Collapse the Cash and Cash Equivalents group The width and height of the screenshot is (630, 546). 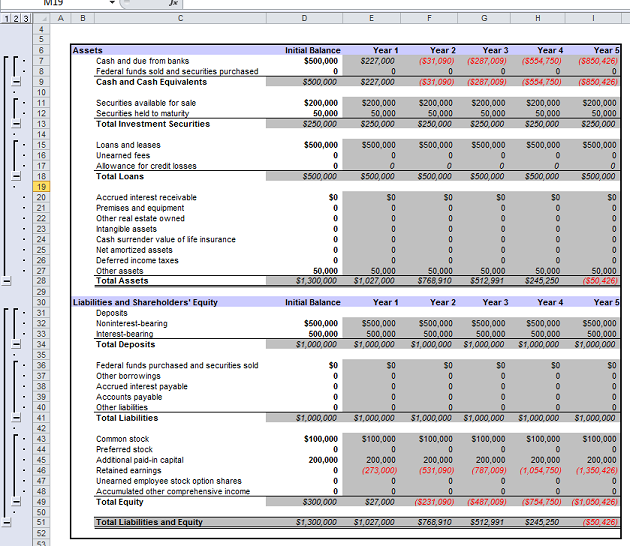pos(17,82)
